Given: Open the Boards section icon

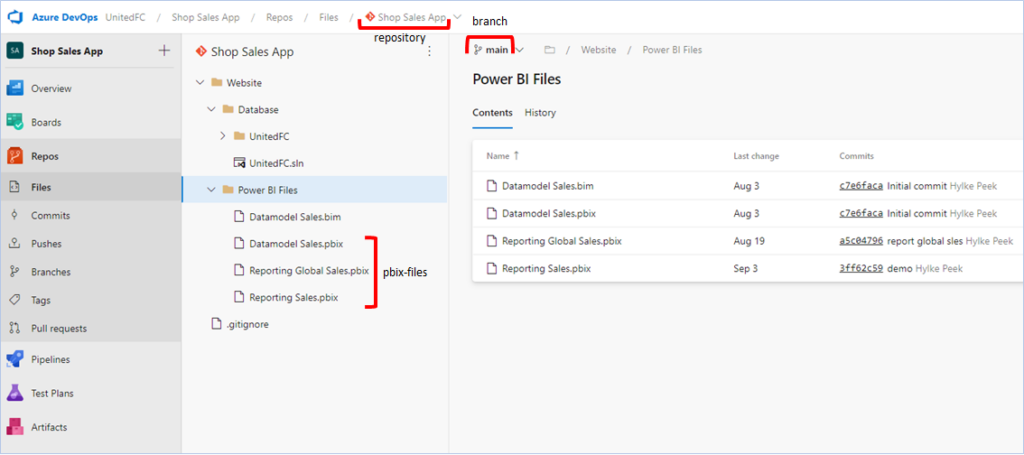Looking at the screenshot, I should (14, 122).
